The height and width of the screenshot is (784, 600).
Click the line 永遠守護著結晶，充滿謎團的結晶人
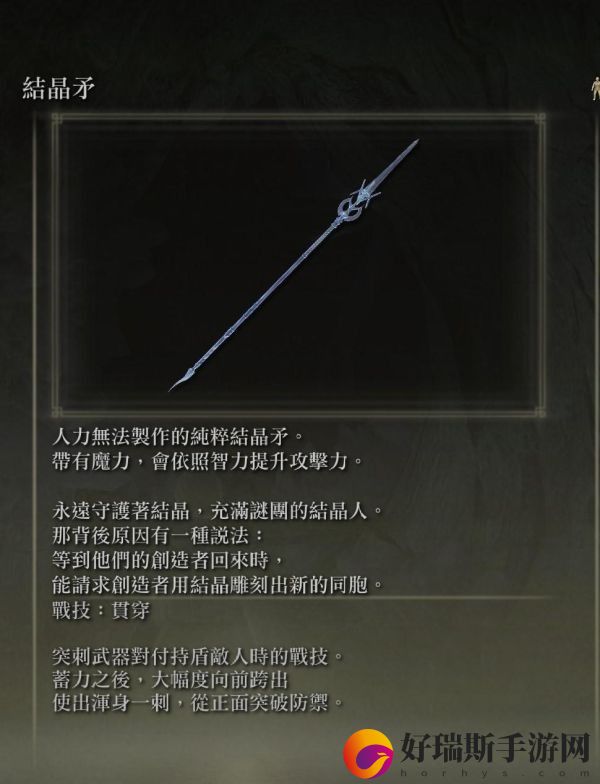click(218, 511)
